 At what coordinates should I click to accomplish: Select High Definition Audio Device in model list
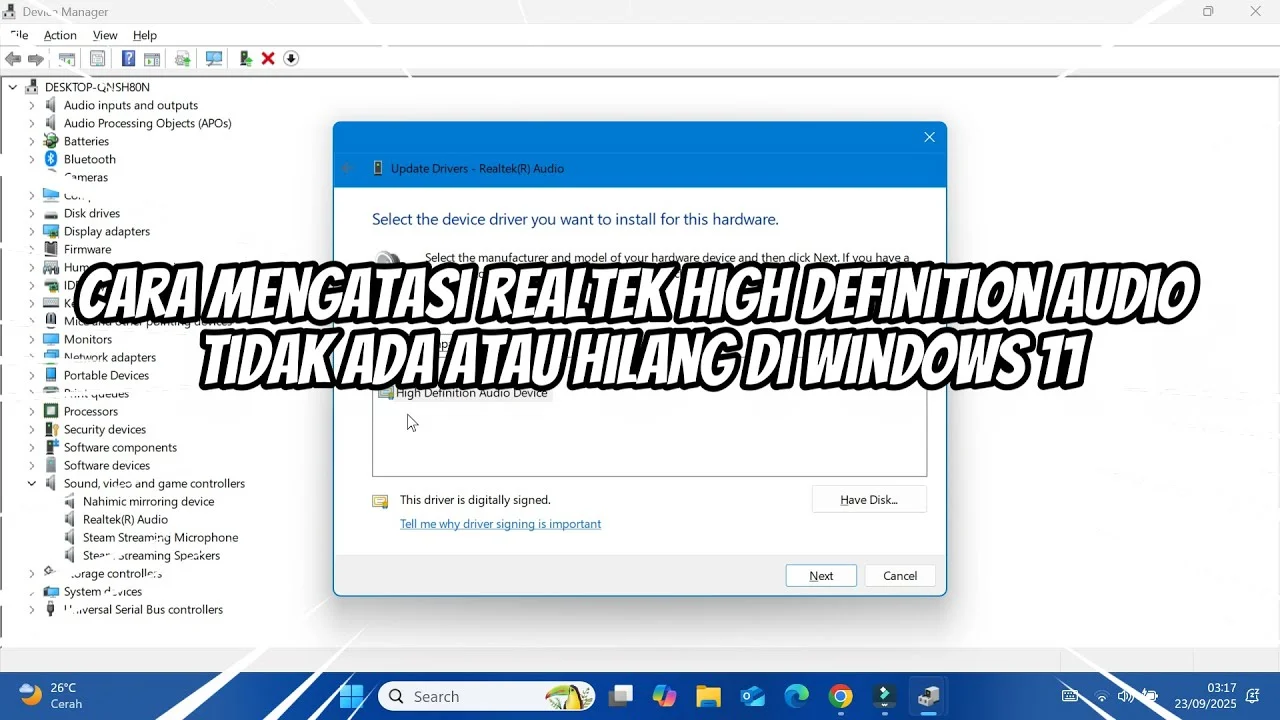coord(471,393)
